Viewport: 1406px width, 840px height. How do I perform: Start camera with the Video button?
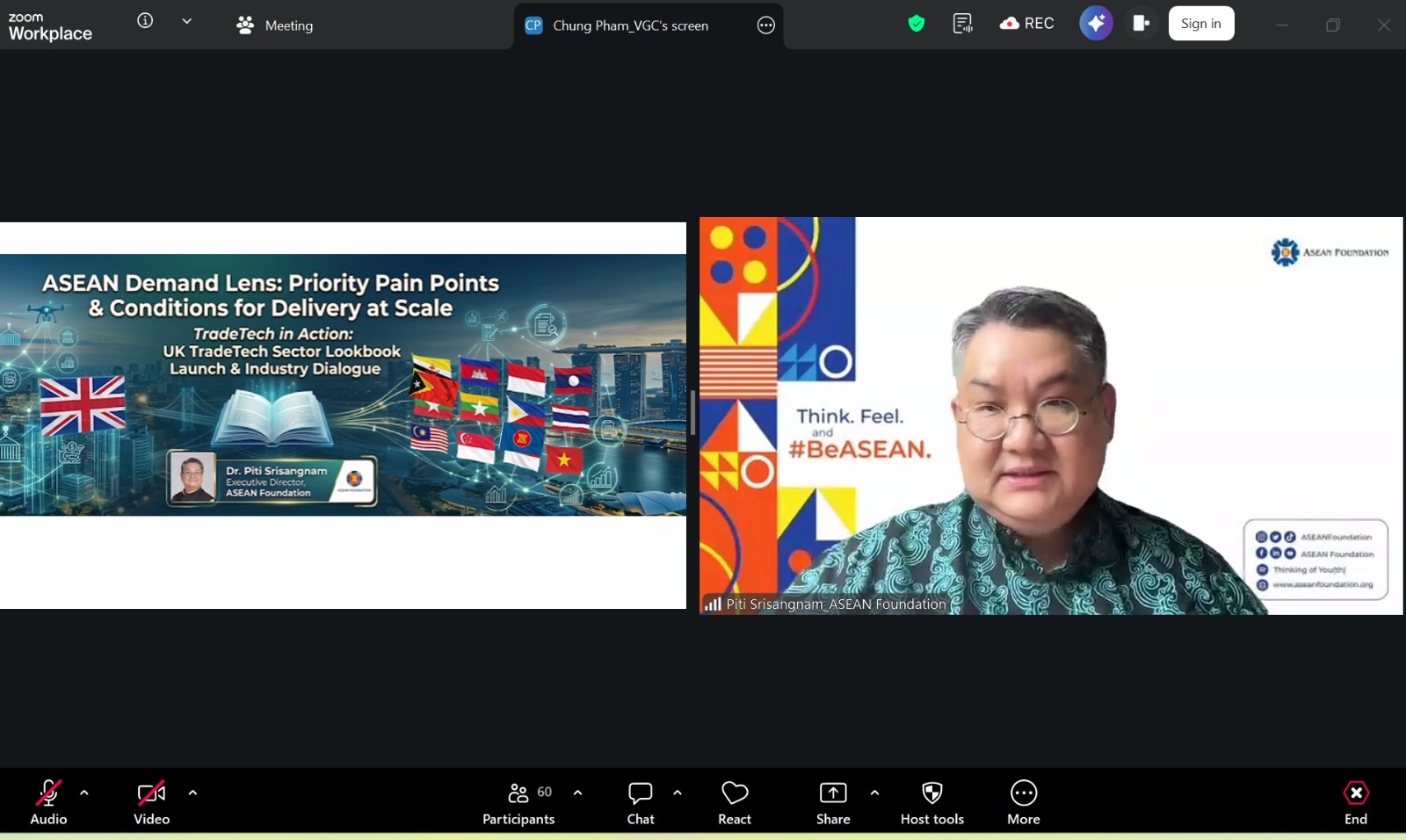[151, 803]
